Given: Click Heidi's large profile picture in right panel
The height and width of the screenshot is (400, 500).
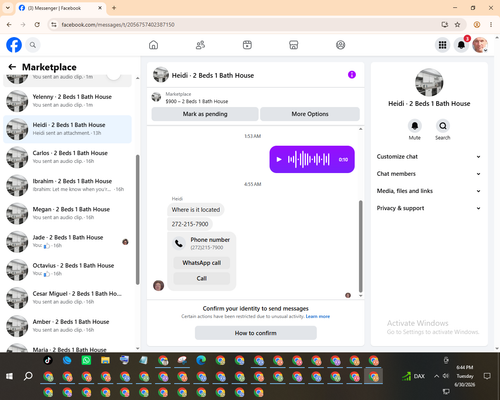Looking at the screenshot, I should (x=429, y=83).
